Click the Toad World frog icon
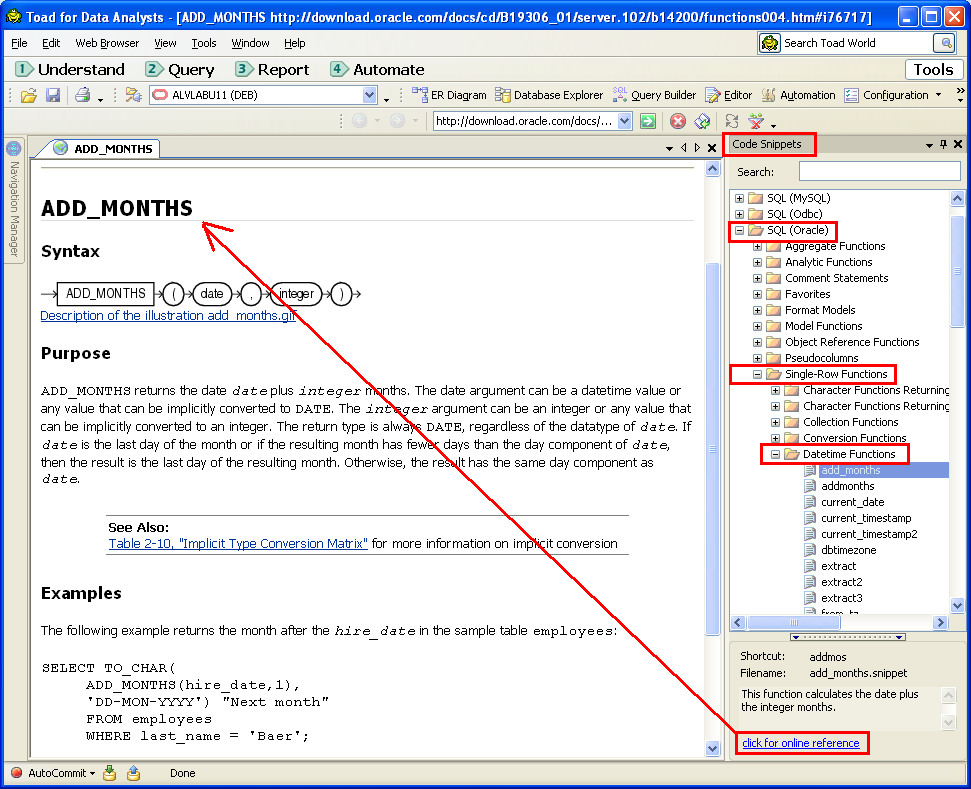The height and width of the screenshot is (789, 971). pos(770,43)
